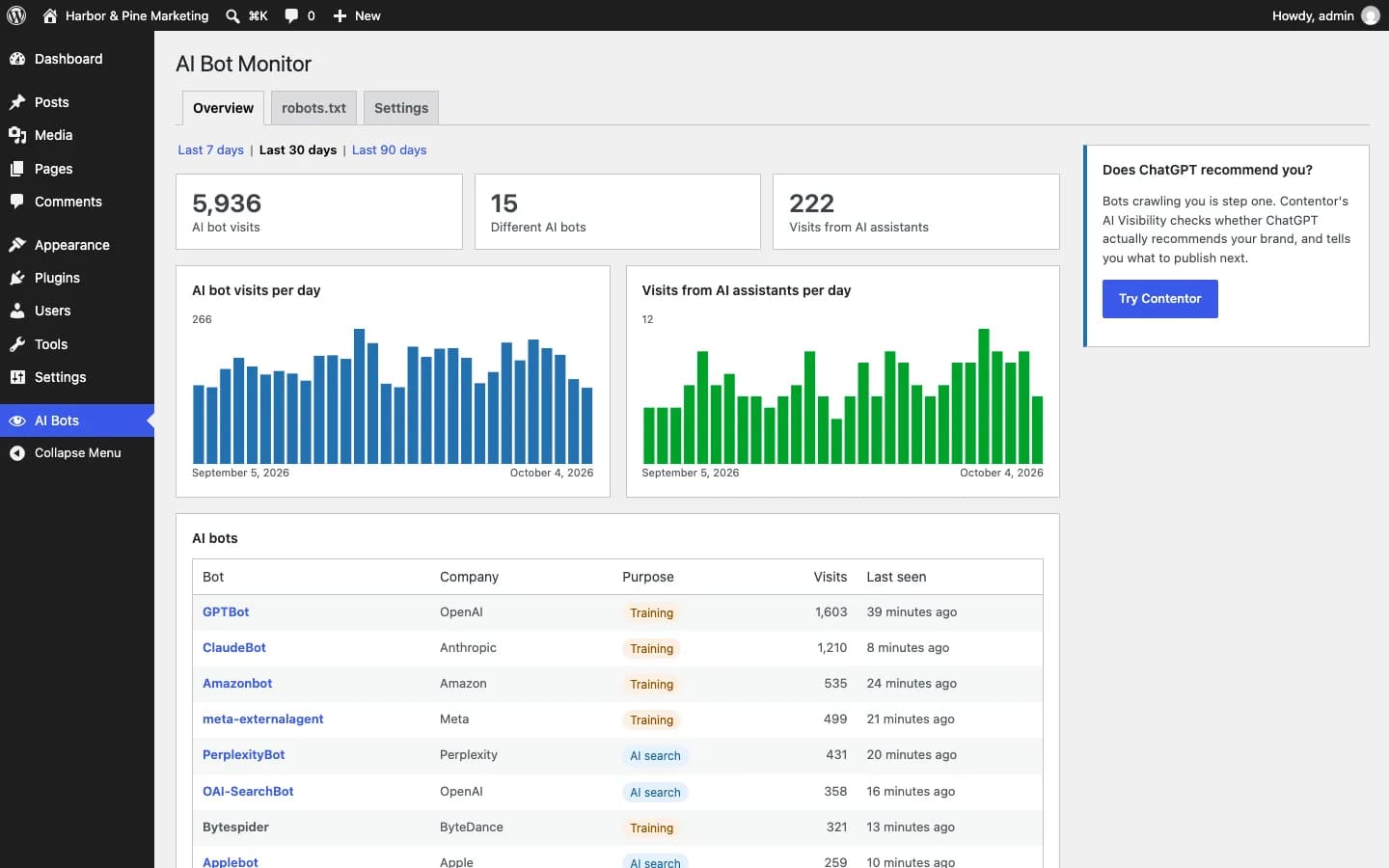1389x868 pixels.
Task: Click the Howdy, admin account text
Action: [x=1313, y=15]
